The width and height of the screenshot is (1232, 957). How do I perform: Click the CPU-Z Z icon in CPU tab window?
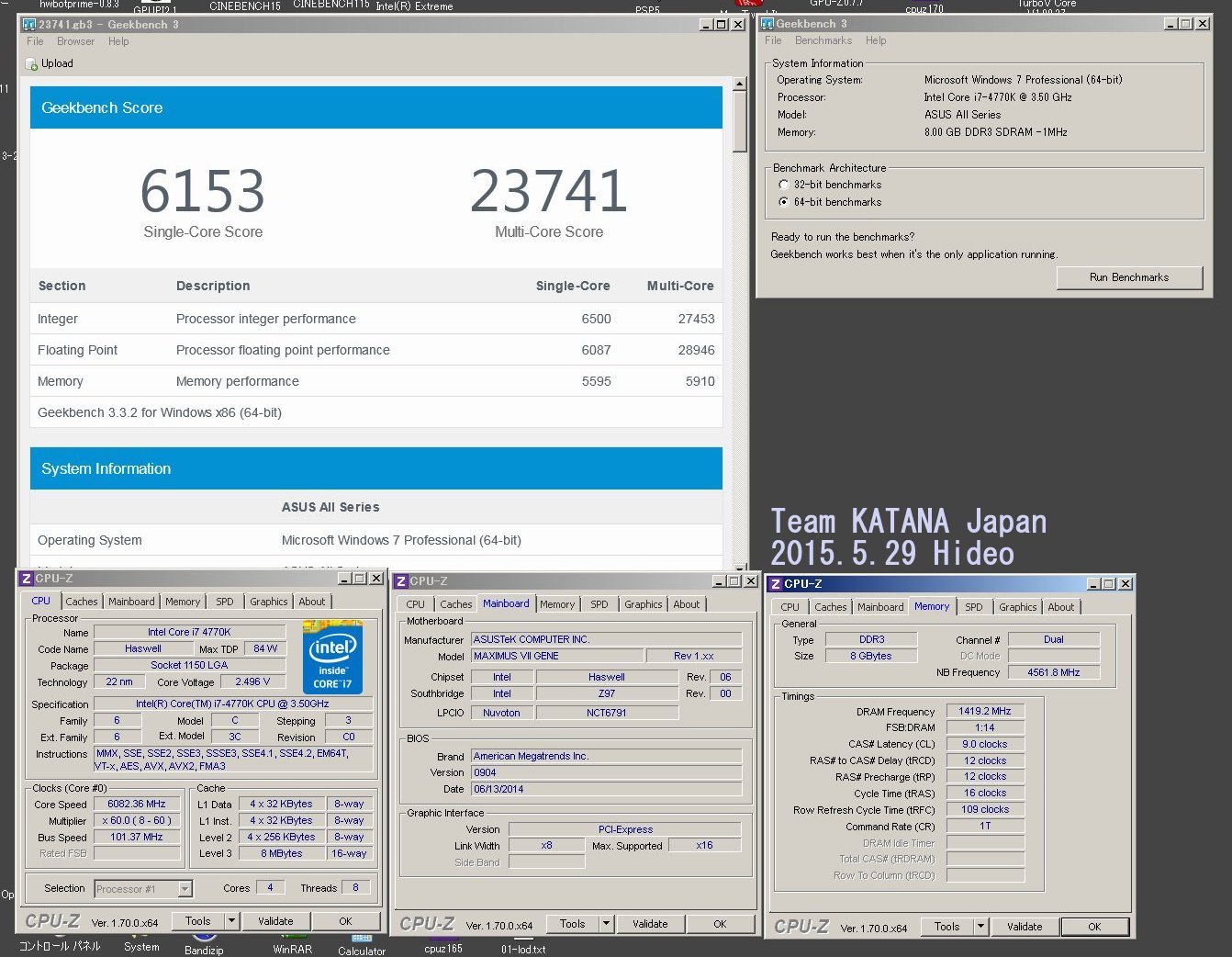click(27, 579)
